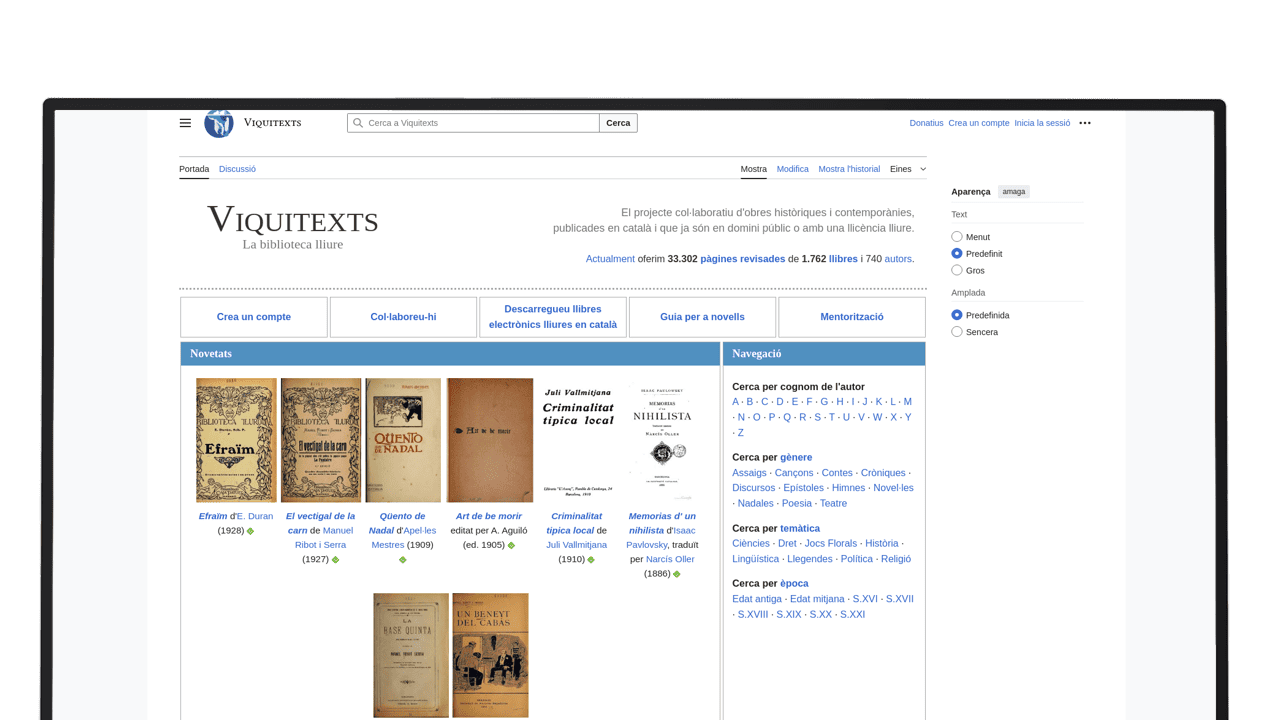
Task: Click Crea un compte in the header
Action: 979,123
